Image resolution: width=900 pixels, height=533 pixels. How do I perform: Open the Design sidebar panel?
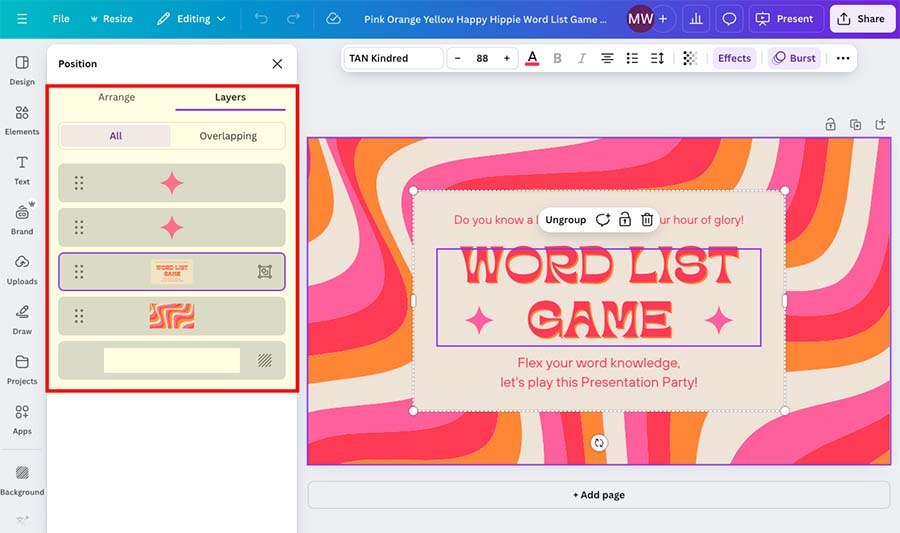pyautogui.click(x=22, y=70)
